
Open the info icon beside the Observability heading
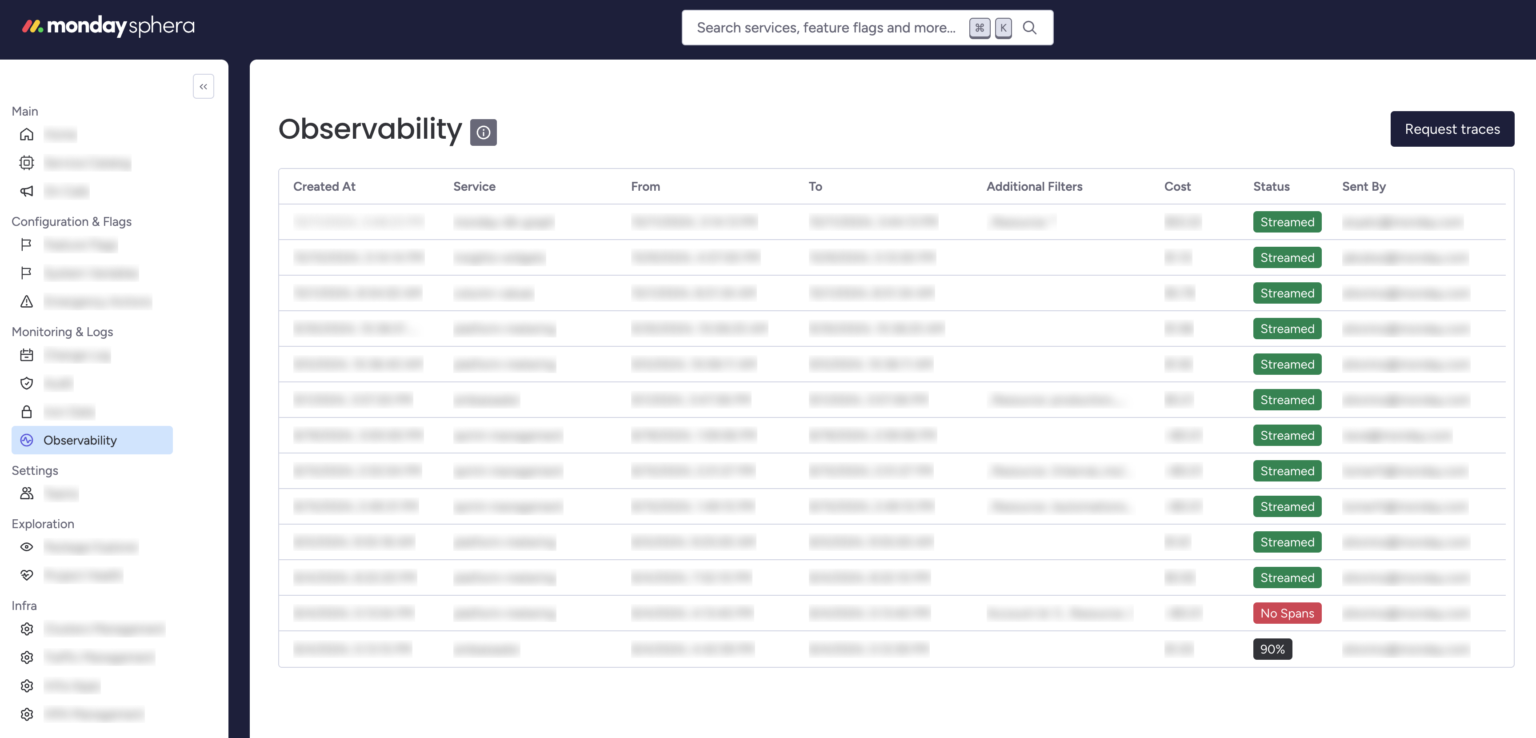coord(483,132)
